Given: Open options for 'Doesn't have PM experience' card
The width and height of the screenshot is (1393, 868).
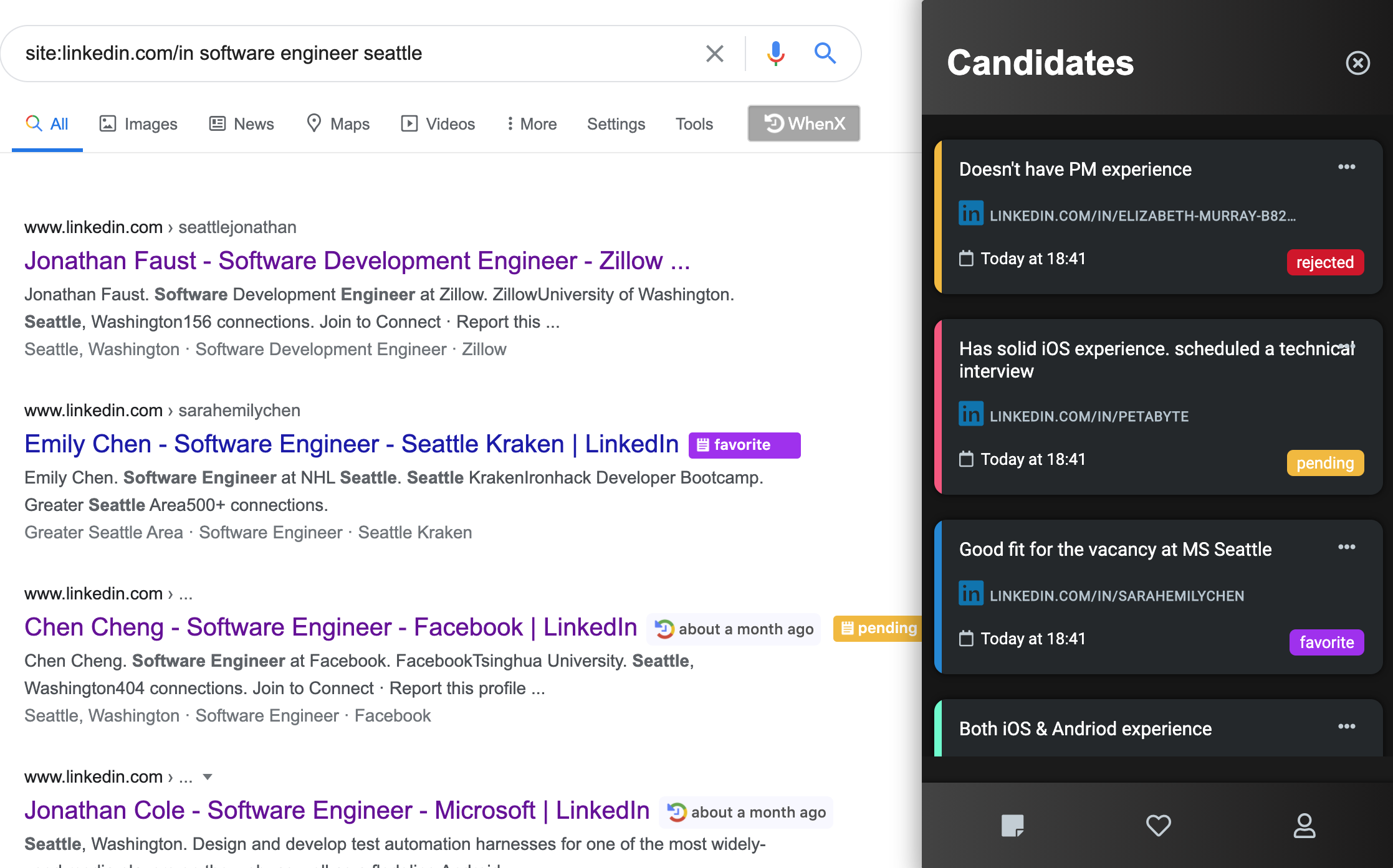Looking at the screenshot, I should (1346, 167).
